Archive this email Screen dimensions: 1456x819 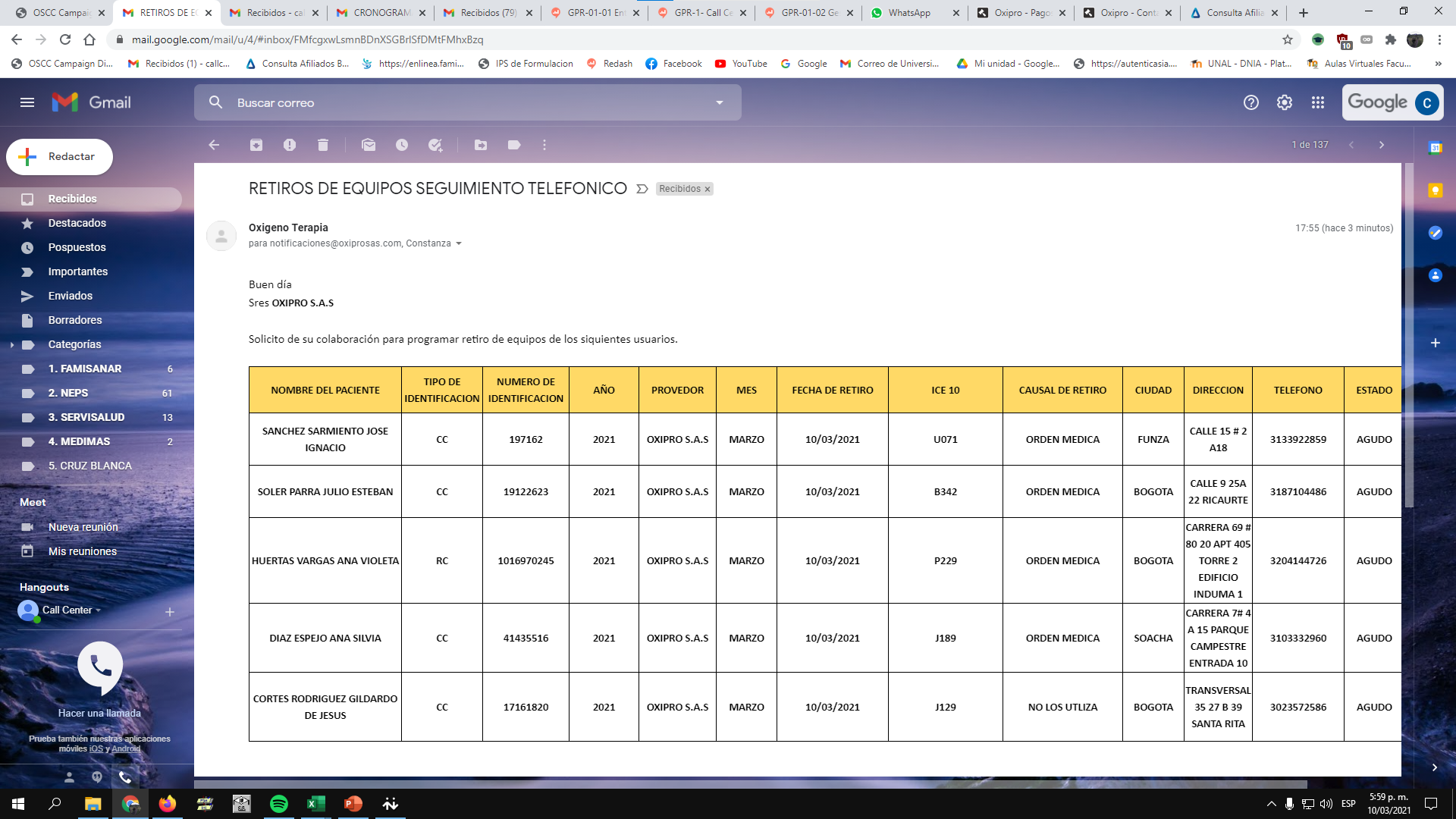[x=256, y=145]
